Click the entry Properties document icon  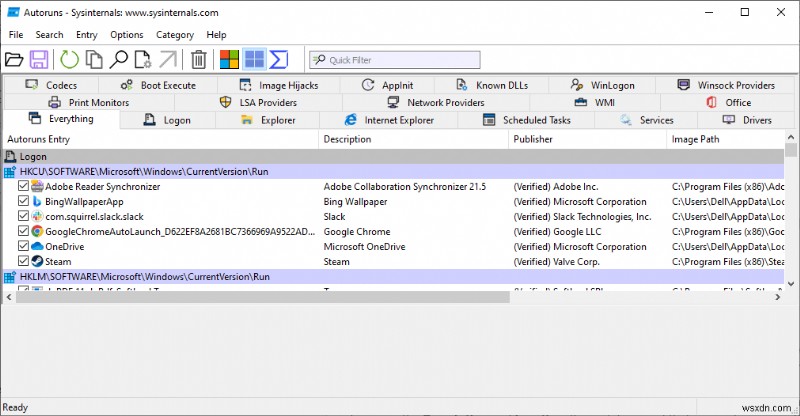143,60
